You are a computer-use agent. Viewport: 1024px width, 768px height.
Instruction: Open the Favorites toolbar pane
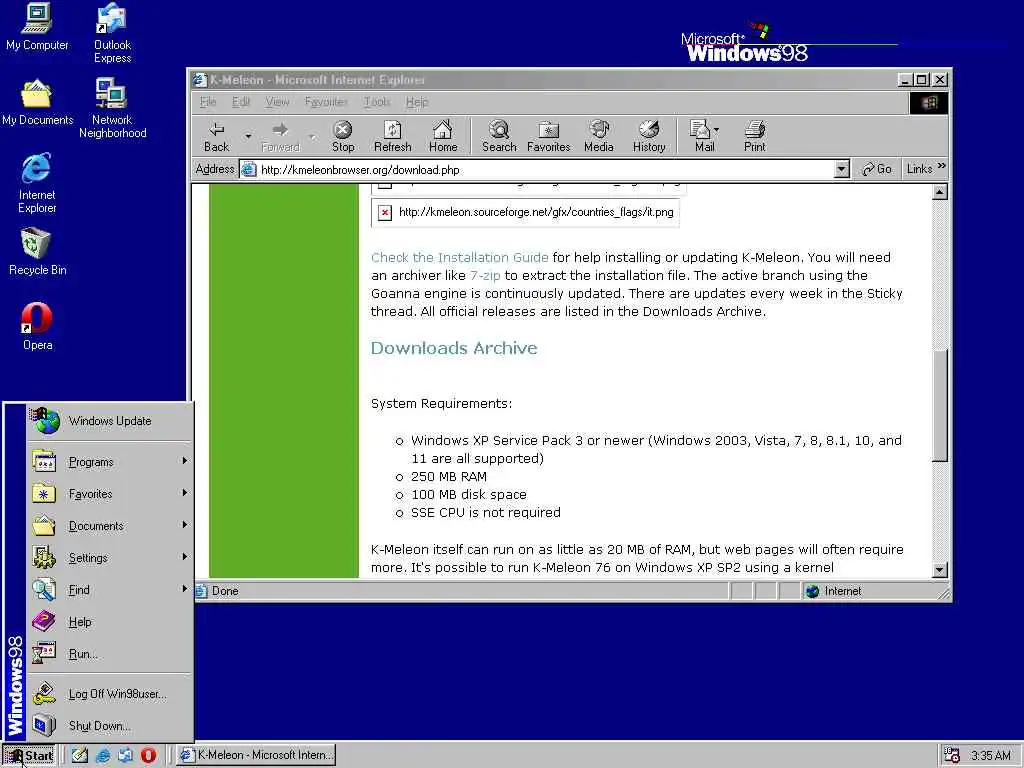(x=549, y=136)
